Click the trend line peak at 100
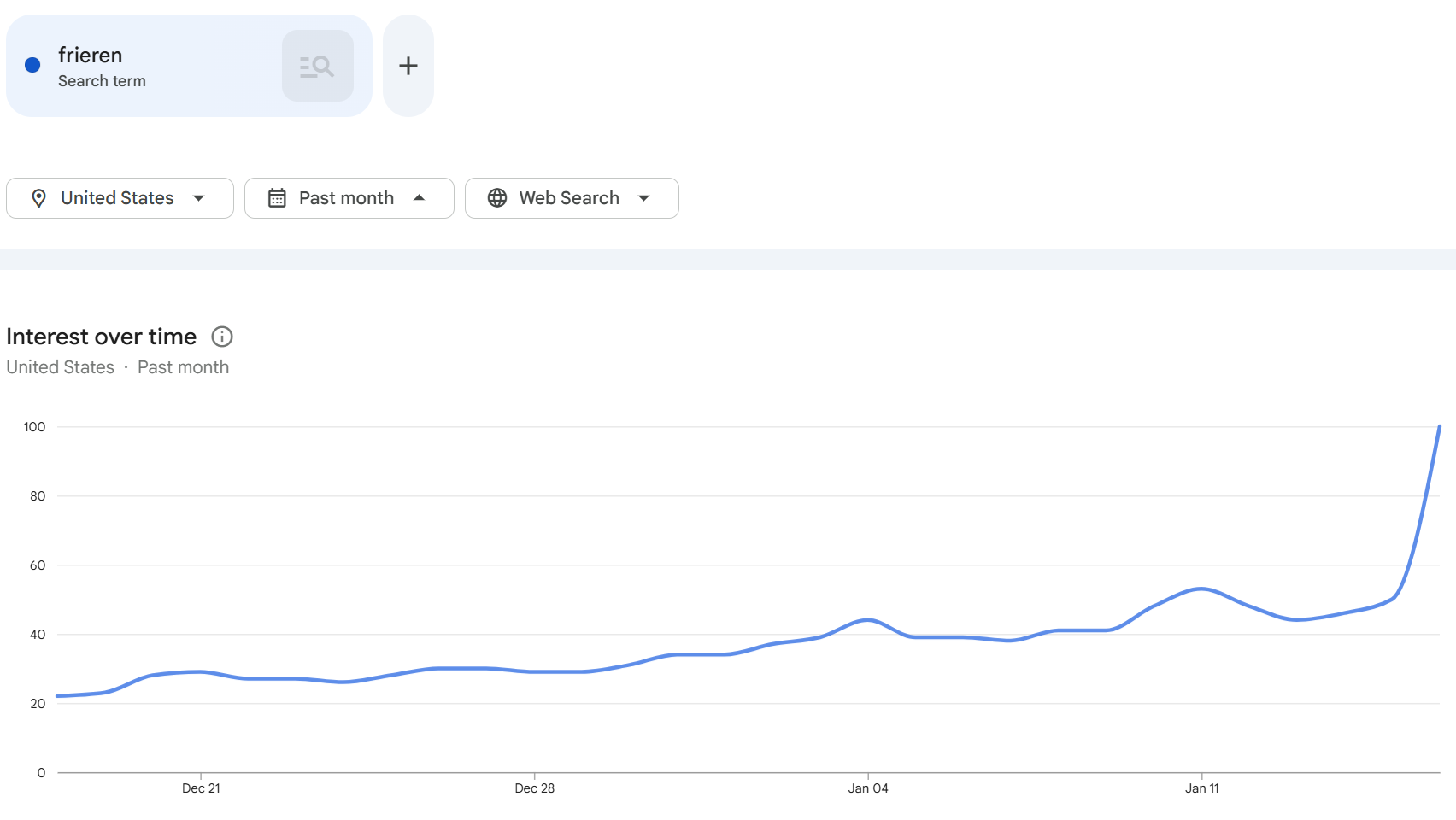Viewport: 1456px width, 820px height. click(x=1439, y=427)
